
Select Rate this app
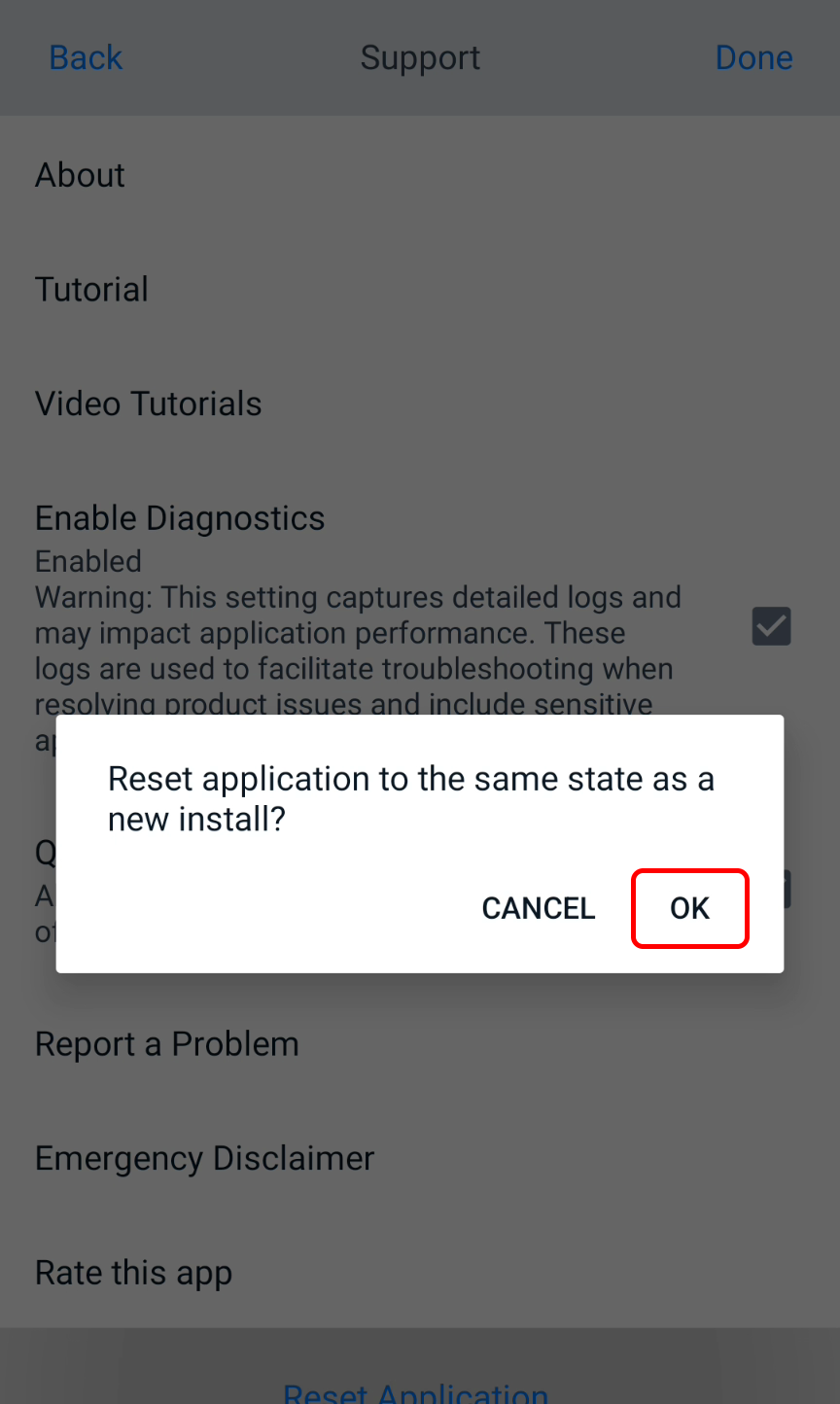[133, 1272]
